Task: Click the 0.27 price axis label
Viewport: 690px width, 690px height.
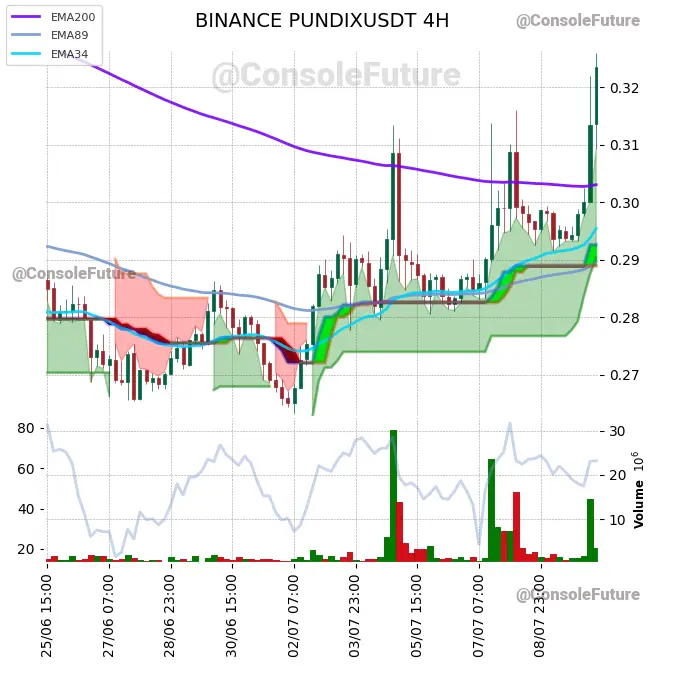Action: pos(624,375)
